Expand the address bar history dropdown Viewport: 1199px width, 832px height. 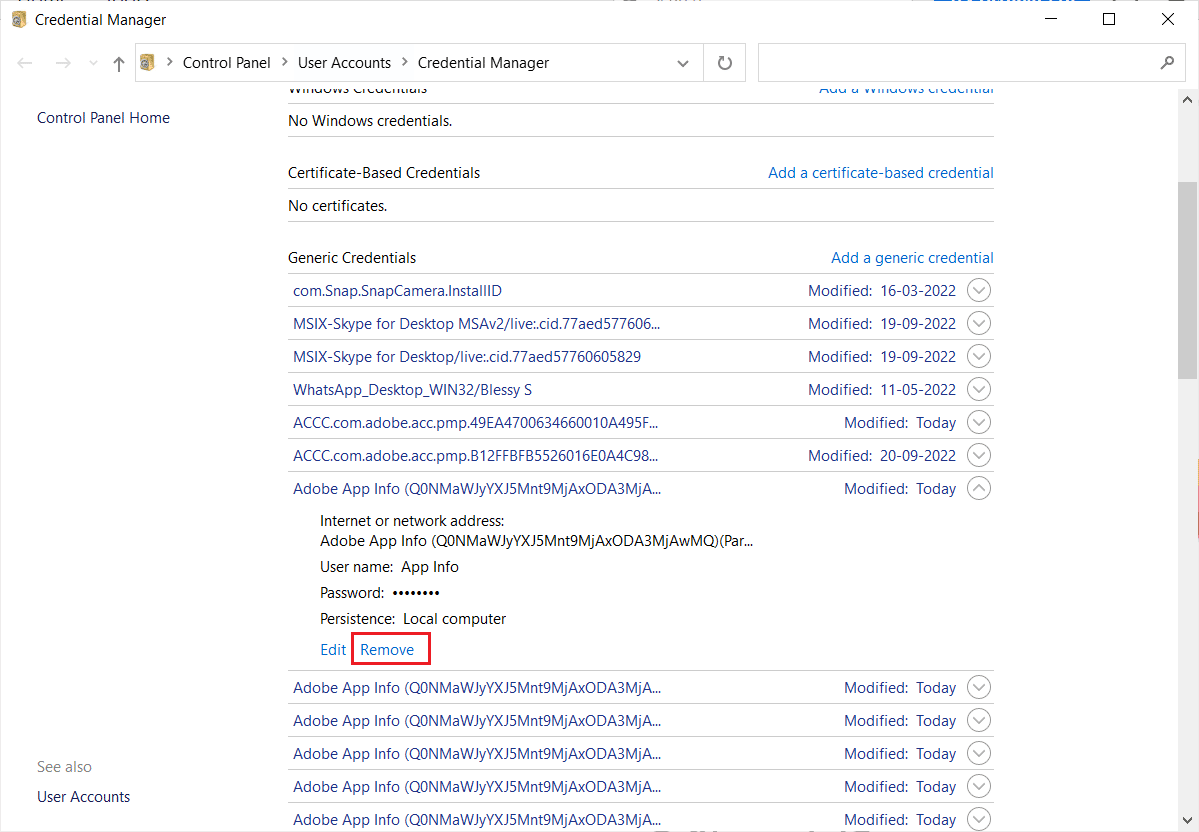coord(683,63)
